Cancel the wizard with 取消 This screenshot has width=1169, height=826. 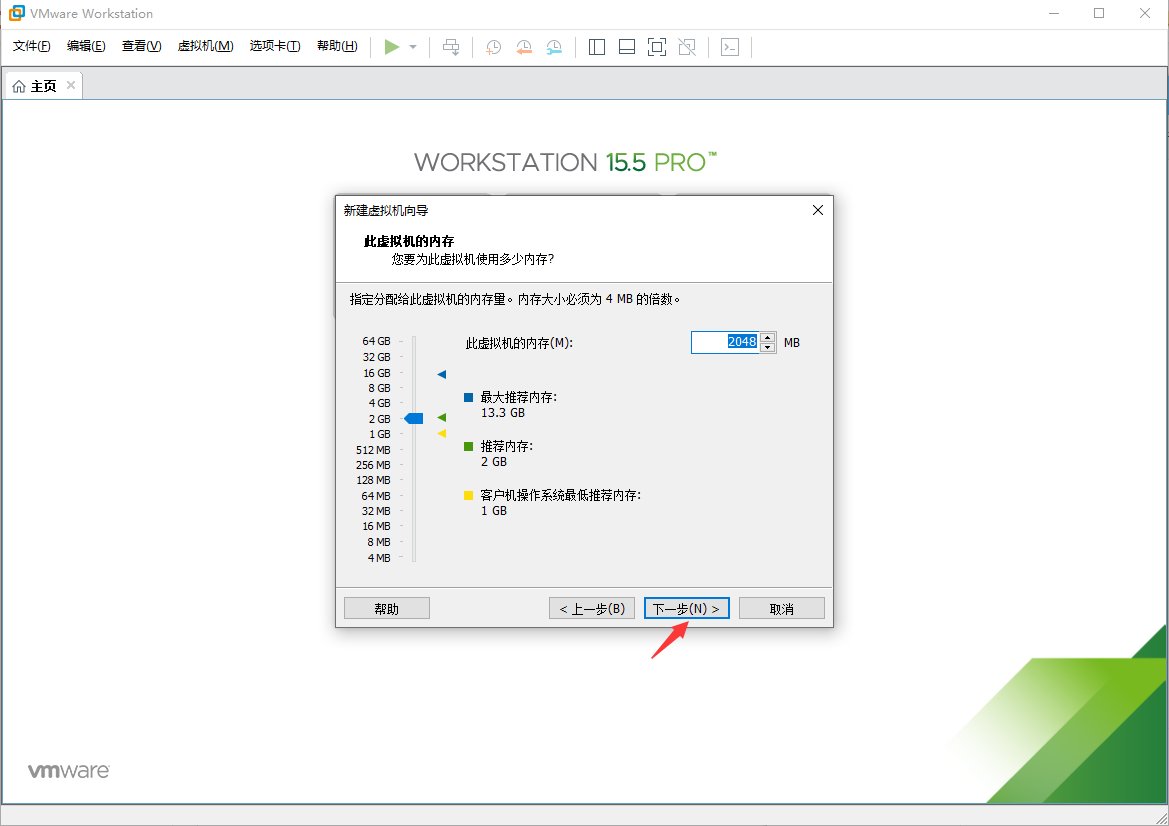pyautogui.click(x=781, y=608)
